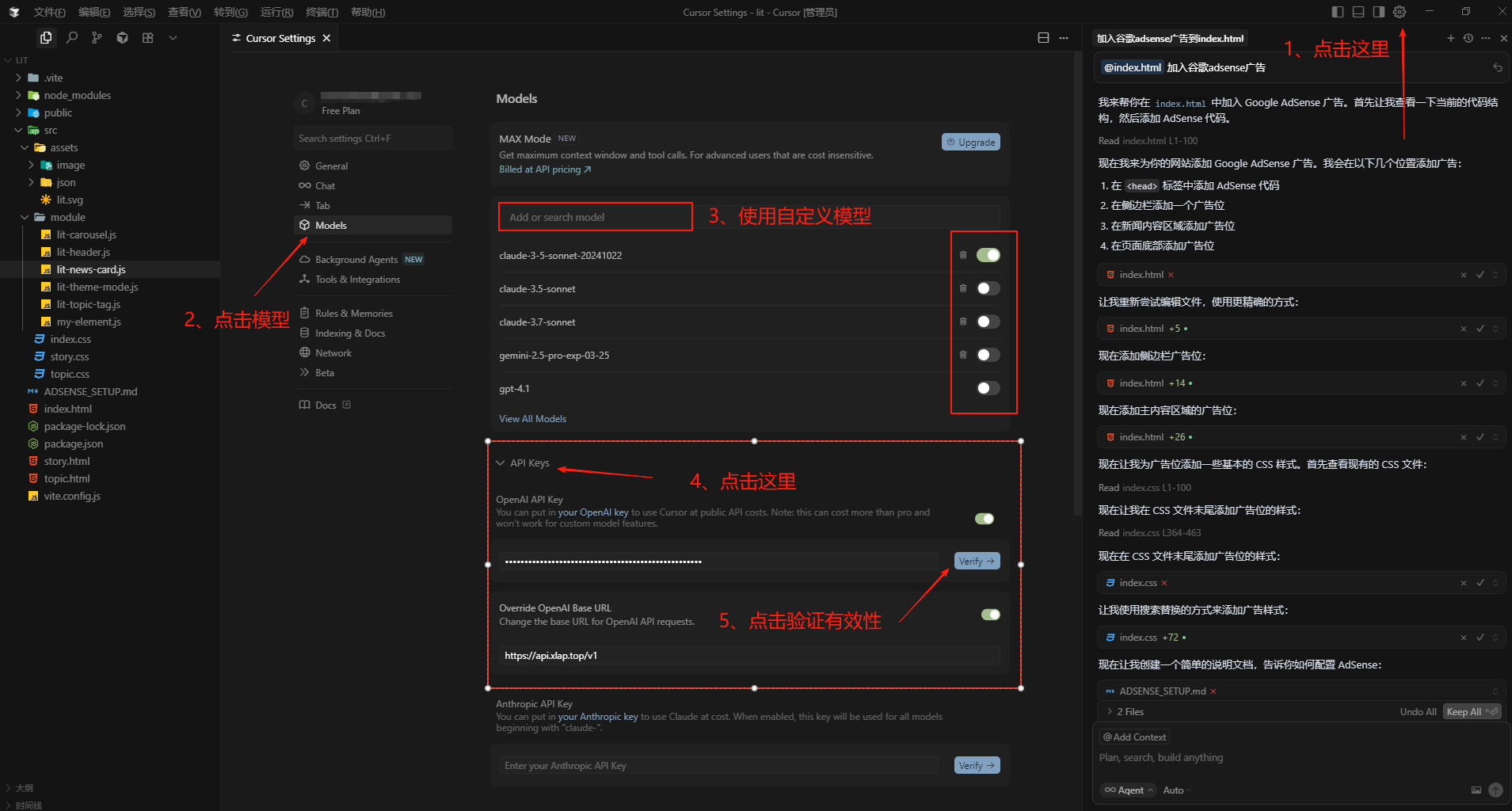Open the Source Control view icon
This screenshot has width=1512, height=811.
[x=97, y=37]
